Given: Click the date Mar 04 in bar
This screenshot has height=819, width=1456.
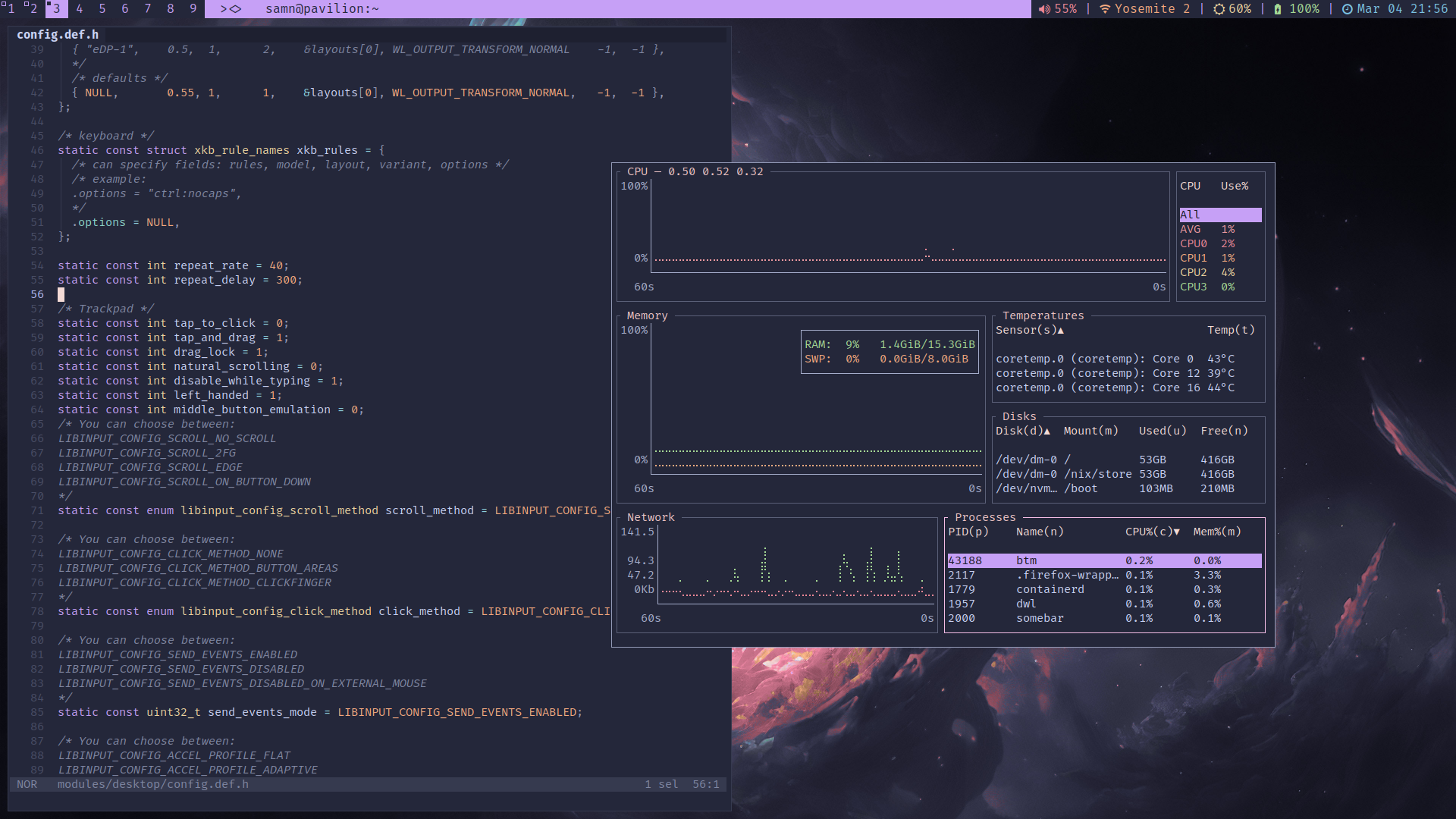Looking at the screenshot, I should [x=1380, y=9].
